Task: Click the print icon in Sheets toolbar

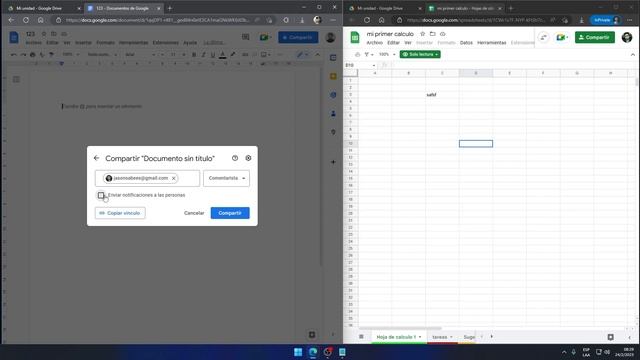Action: tap(358, 54)
